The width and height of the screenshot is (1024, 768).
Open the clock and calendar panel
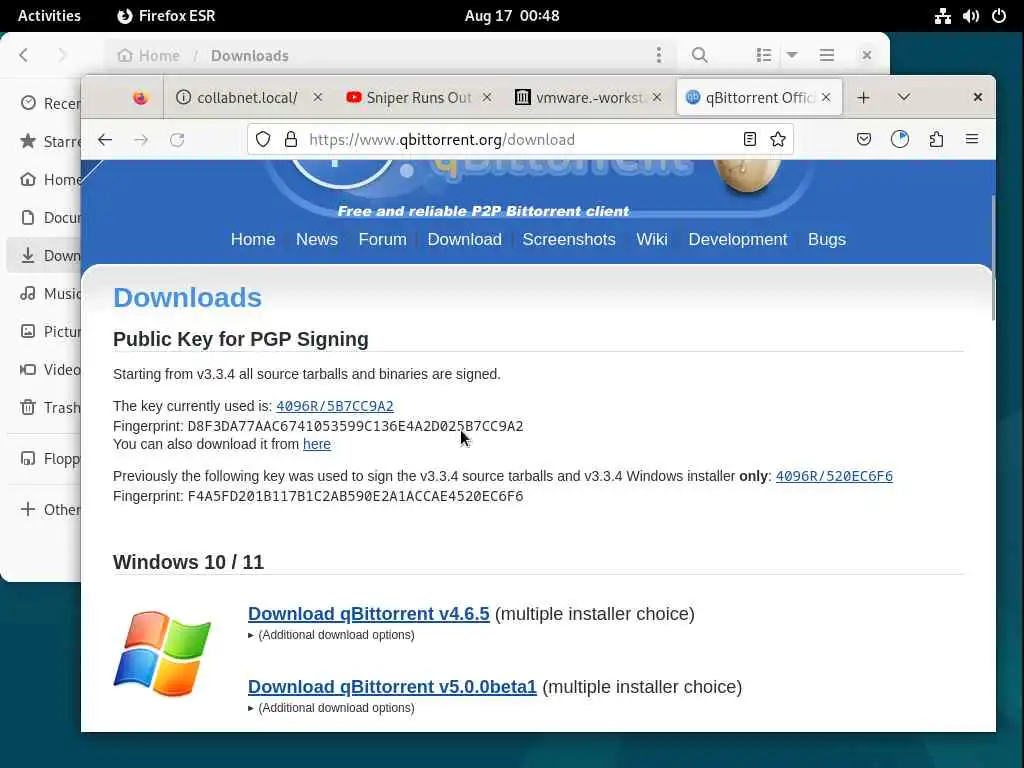tap(512, 16)
